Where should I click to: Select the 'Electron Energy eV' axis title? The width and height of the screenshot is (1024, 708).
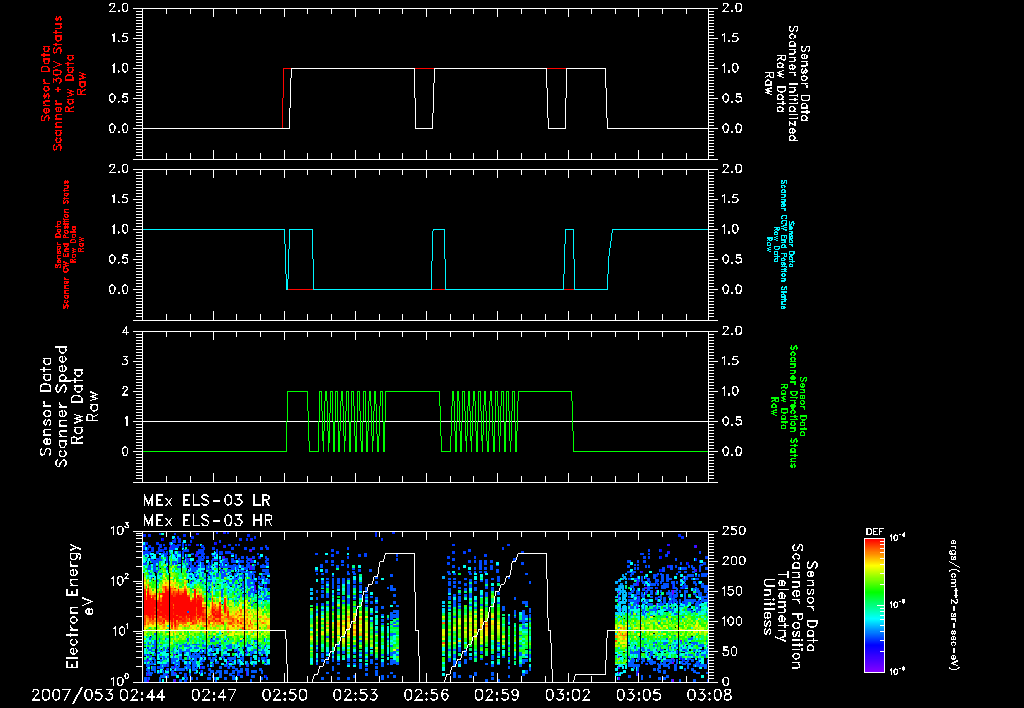coord(81,606)
